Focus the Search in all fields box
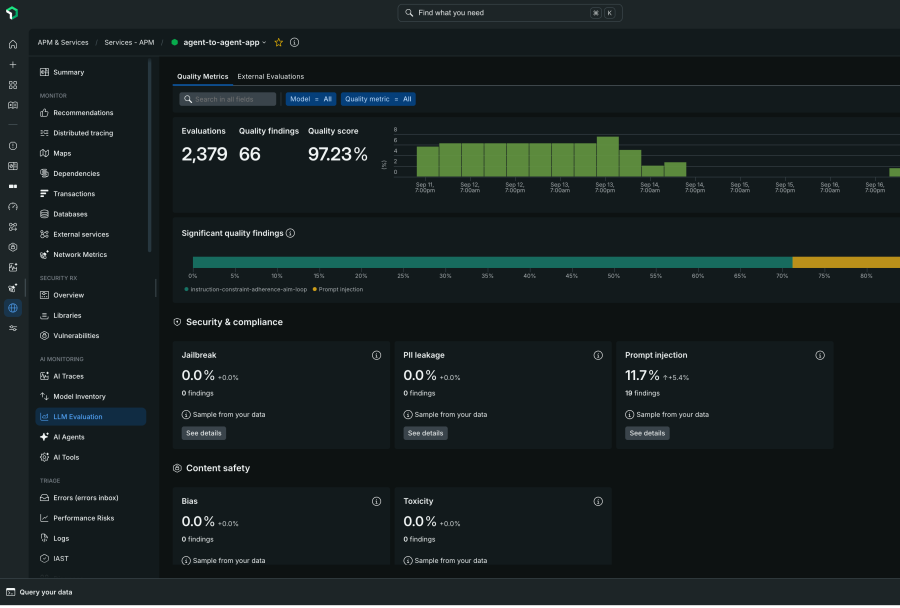900x608 pixels. (x=228, y=99)
